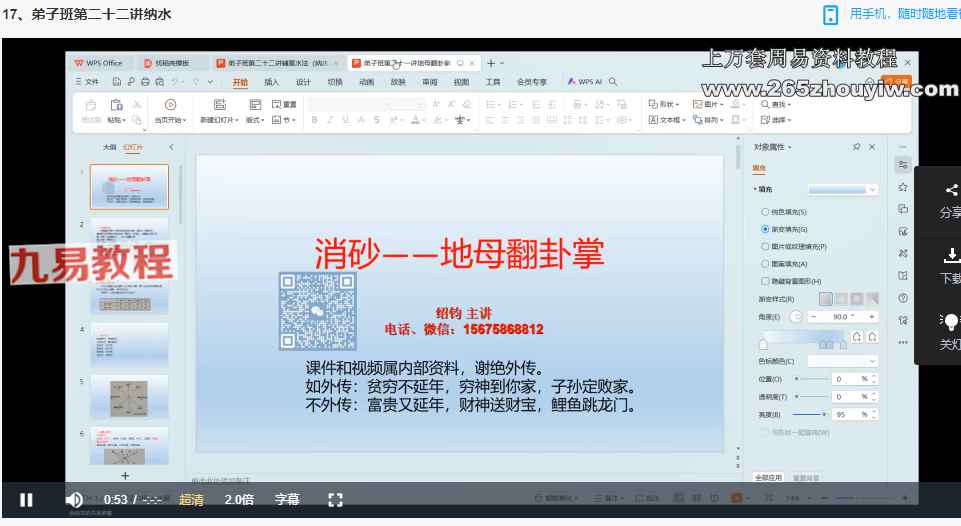961x526 pixels.
Task: Increase the 角度 angle with plus
Action: point(872,317)
